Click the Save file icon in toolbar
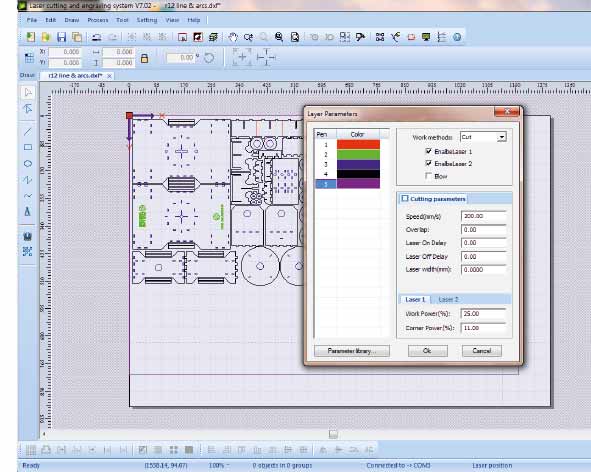 pos(61,37)
